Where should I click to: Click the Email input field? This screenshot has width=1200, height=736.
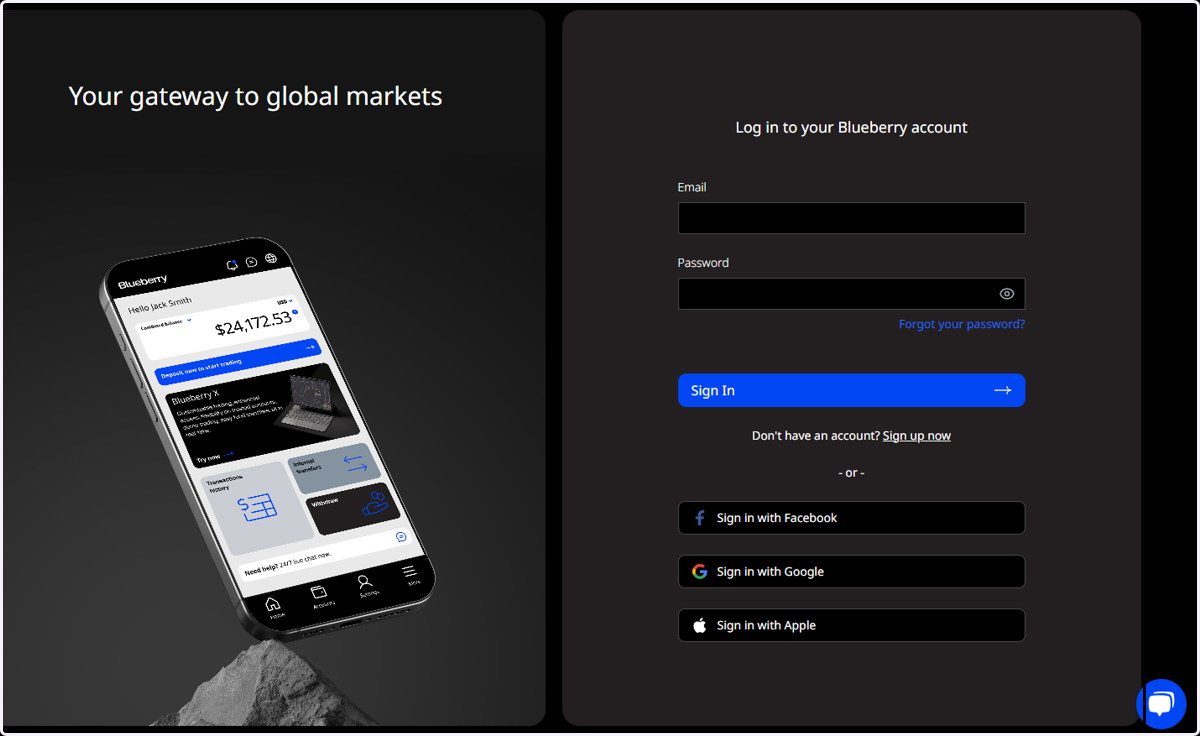pyautogui.click(x=851, y=218)
